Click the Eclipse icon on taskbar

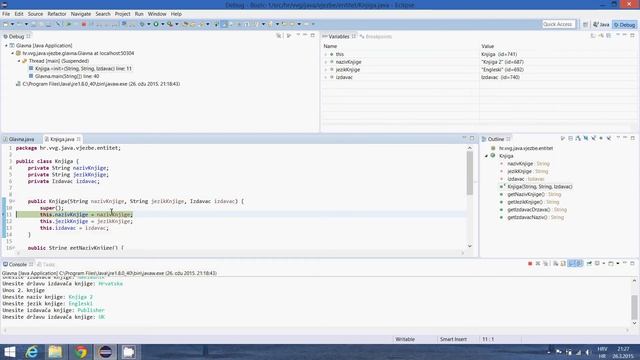(105, 352)
